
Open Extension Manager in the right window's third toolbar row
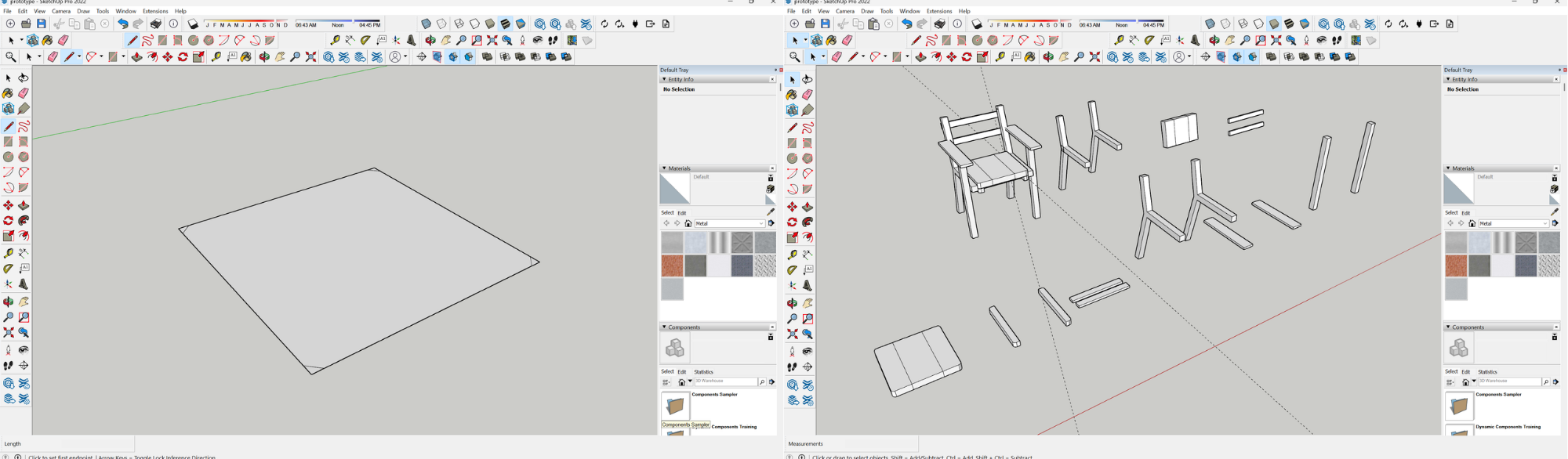coord(1160,56)
